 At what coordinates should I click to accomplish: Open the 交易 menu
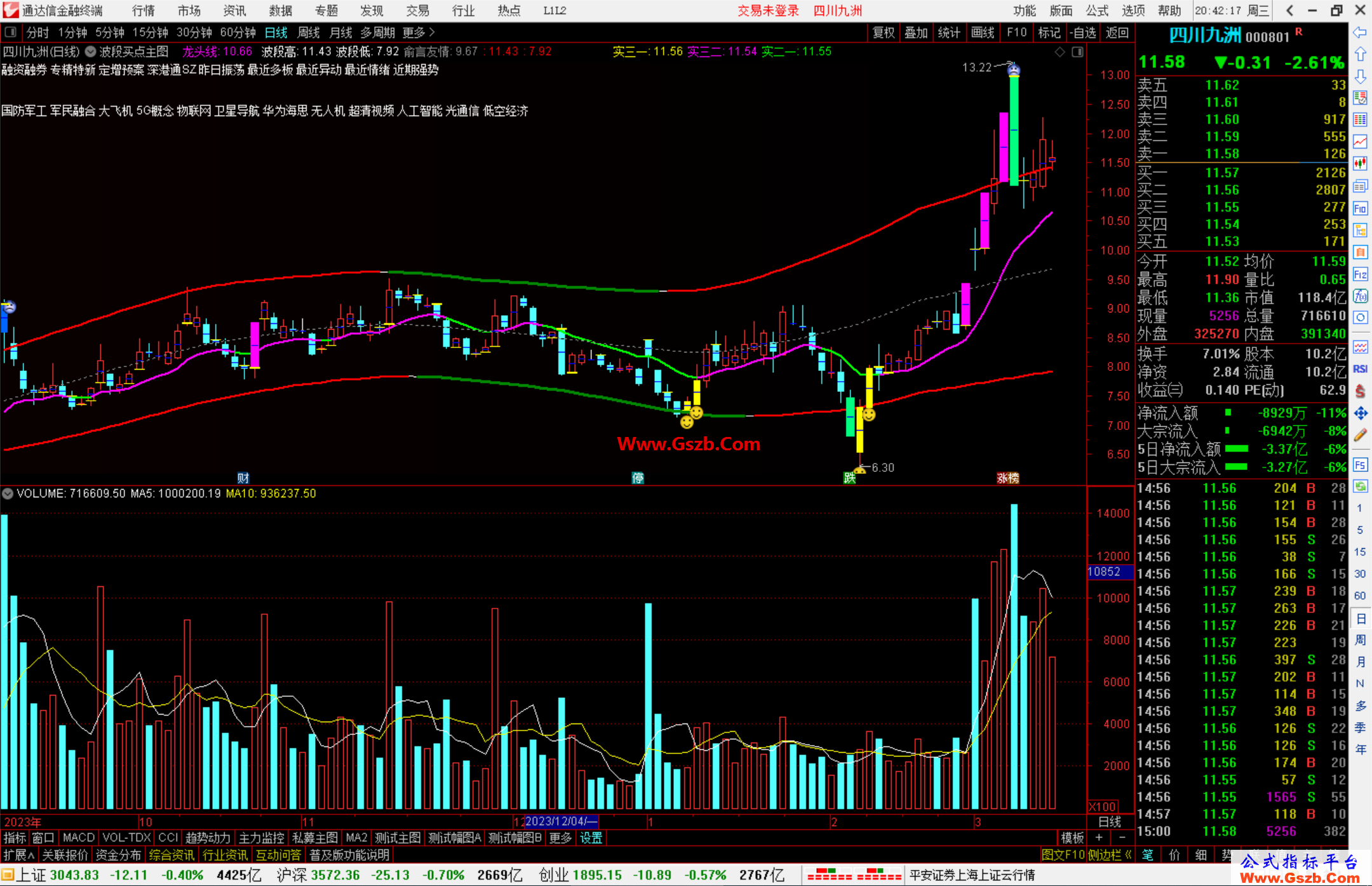click(417, 11)
